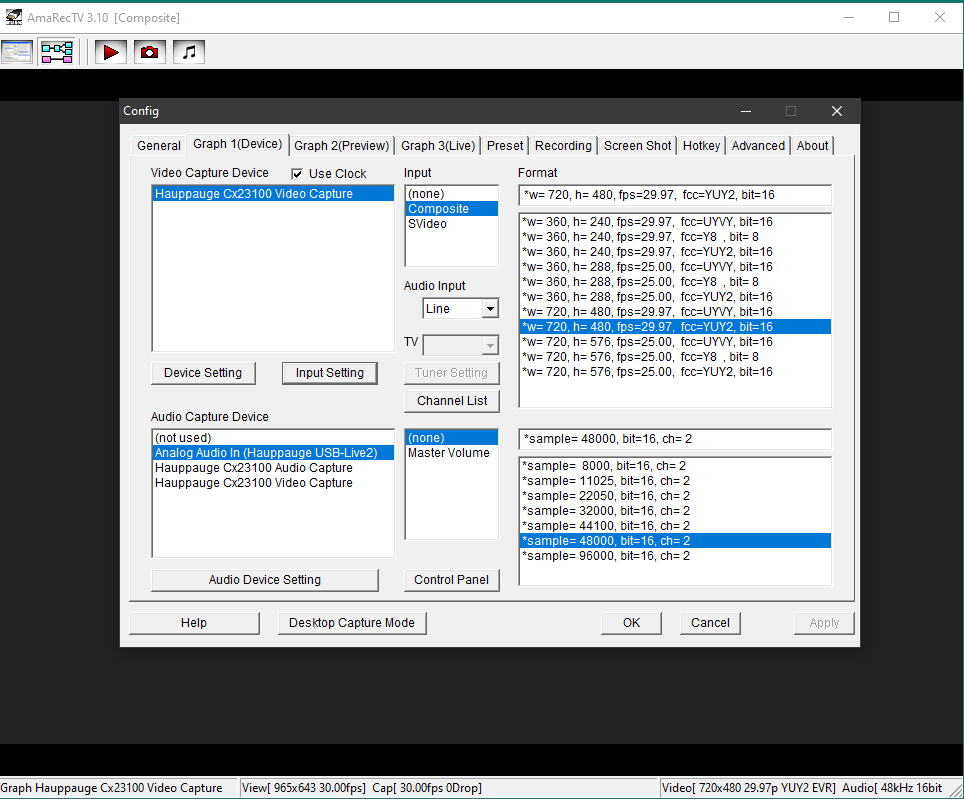Open the Recording tab
964x799 pixels.
click(x=563, y=146)
